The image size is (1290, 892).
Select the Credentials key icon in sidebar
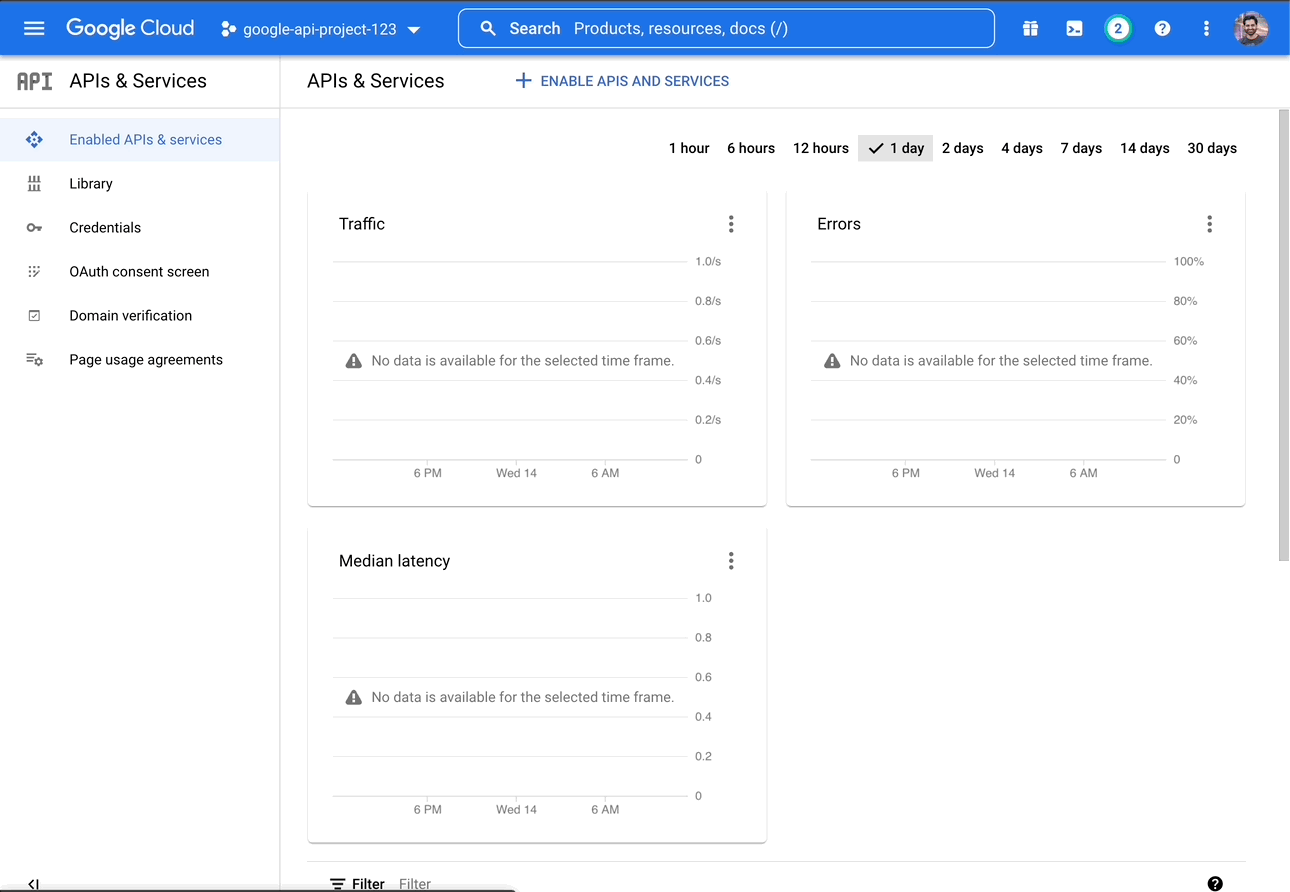(x=34, y=227)
